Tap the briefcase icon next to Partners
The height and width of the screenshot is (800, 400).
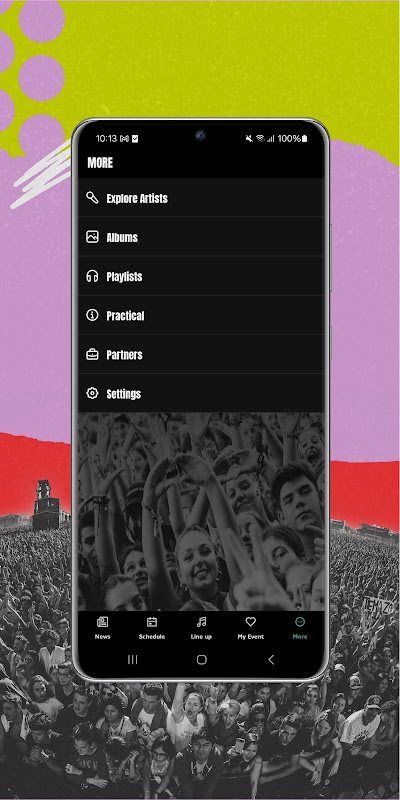click(92, 354)
